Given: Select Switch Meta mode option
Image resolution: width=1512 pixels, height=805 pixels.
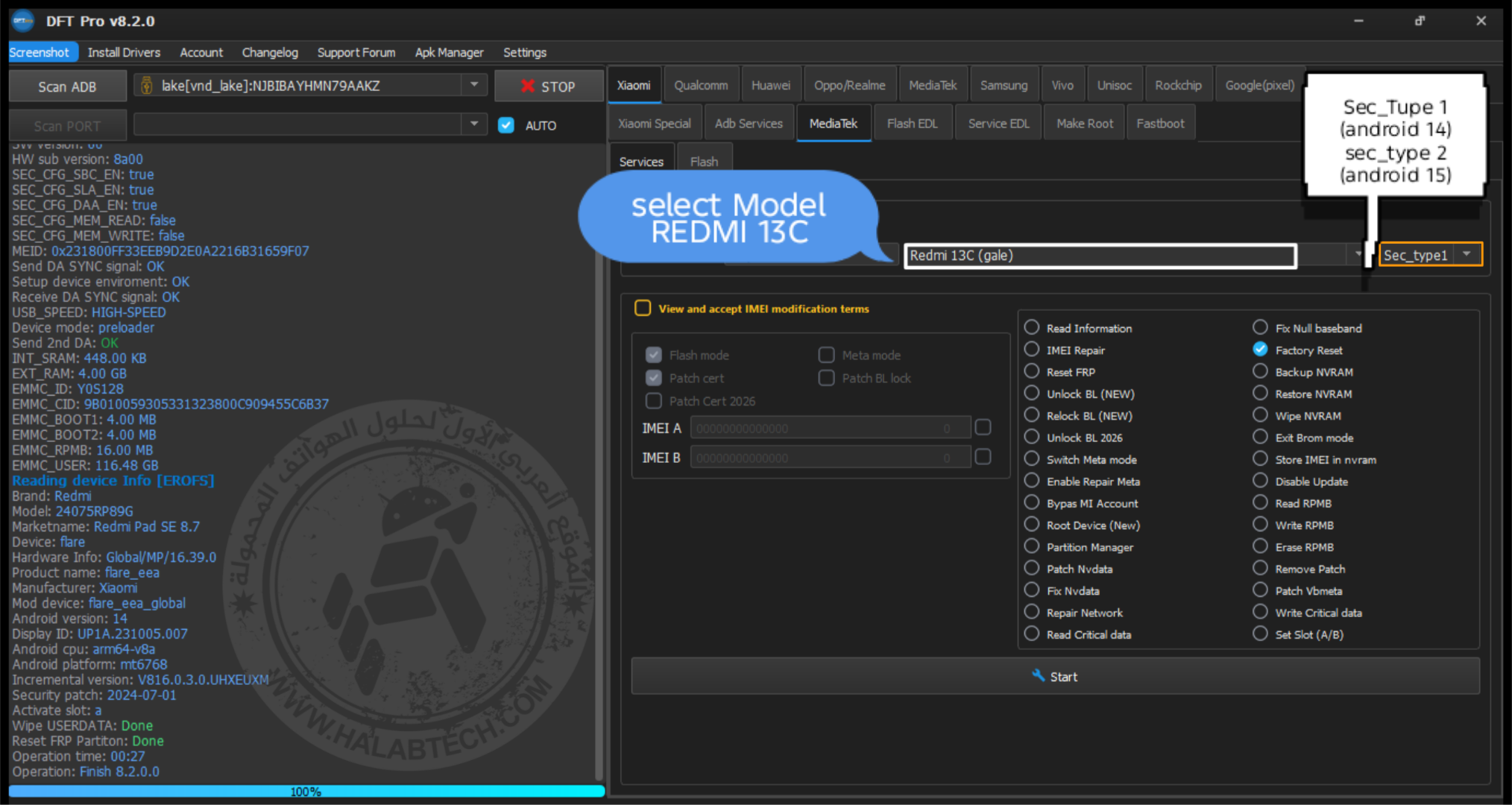Looking at the screenshot, I should click(1032, 458).
